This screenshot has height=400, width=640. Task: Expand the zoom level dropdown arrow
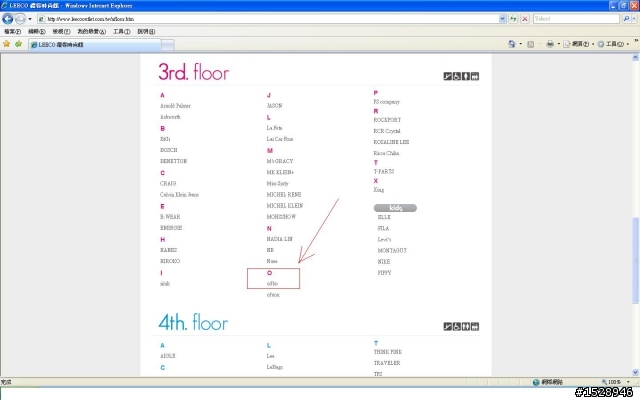tap(628, 382)
